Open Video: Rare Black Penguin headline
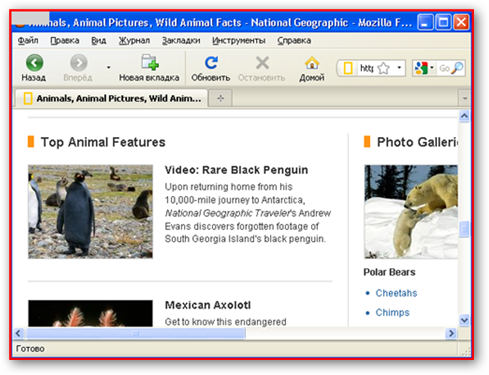 [236, 170]
